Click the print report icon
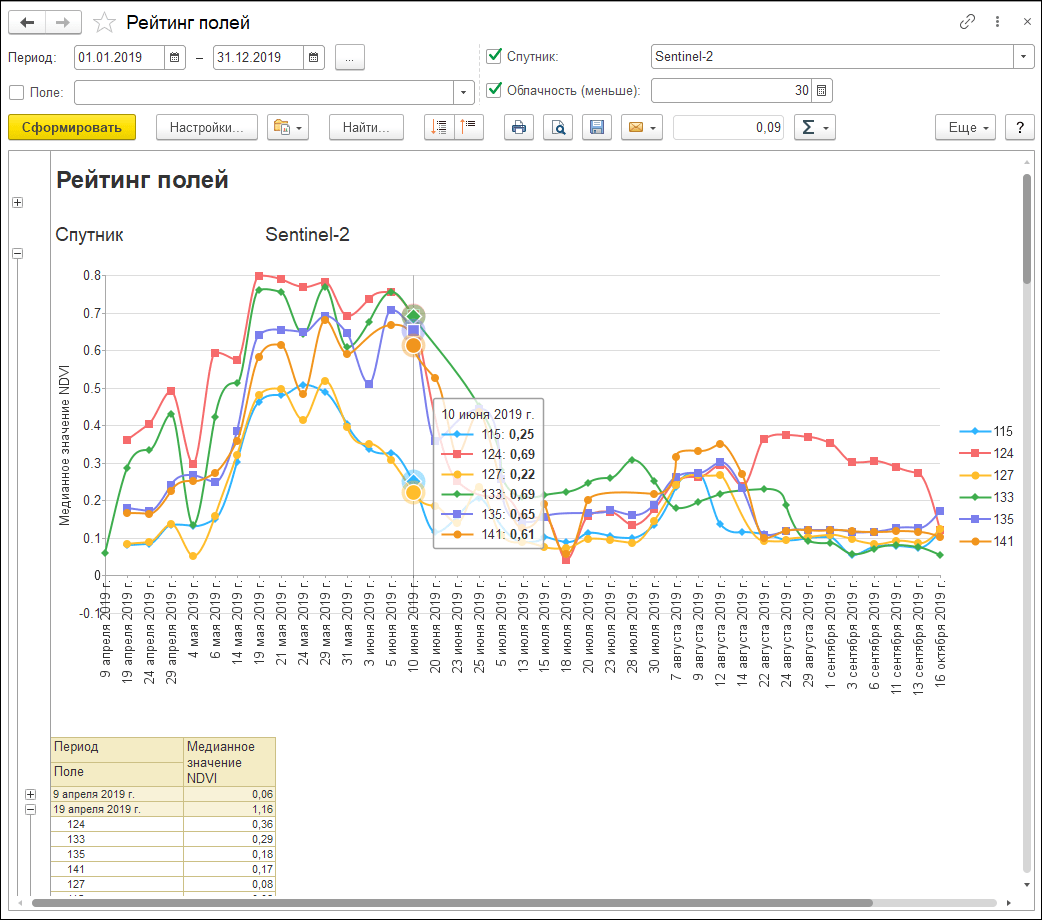The height and width of the screenshot is (920, 1042). pyautogui.click(x=519, y=128)
